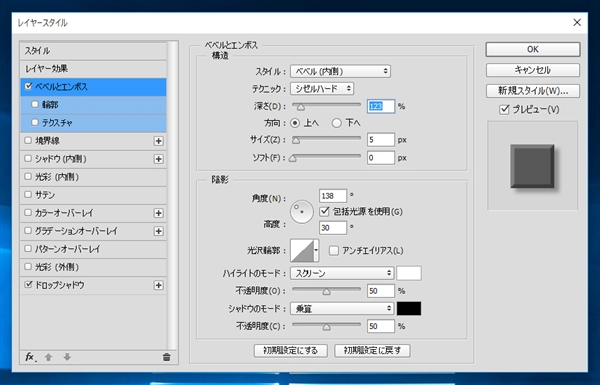Open the fx add-style menu icon
The height and width of the screenshot is (385, 600).
pos(30,357)
